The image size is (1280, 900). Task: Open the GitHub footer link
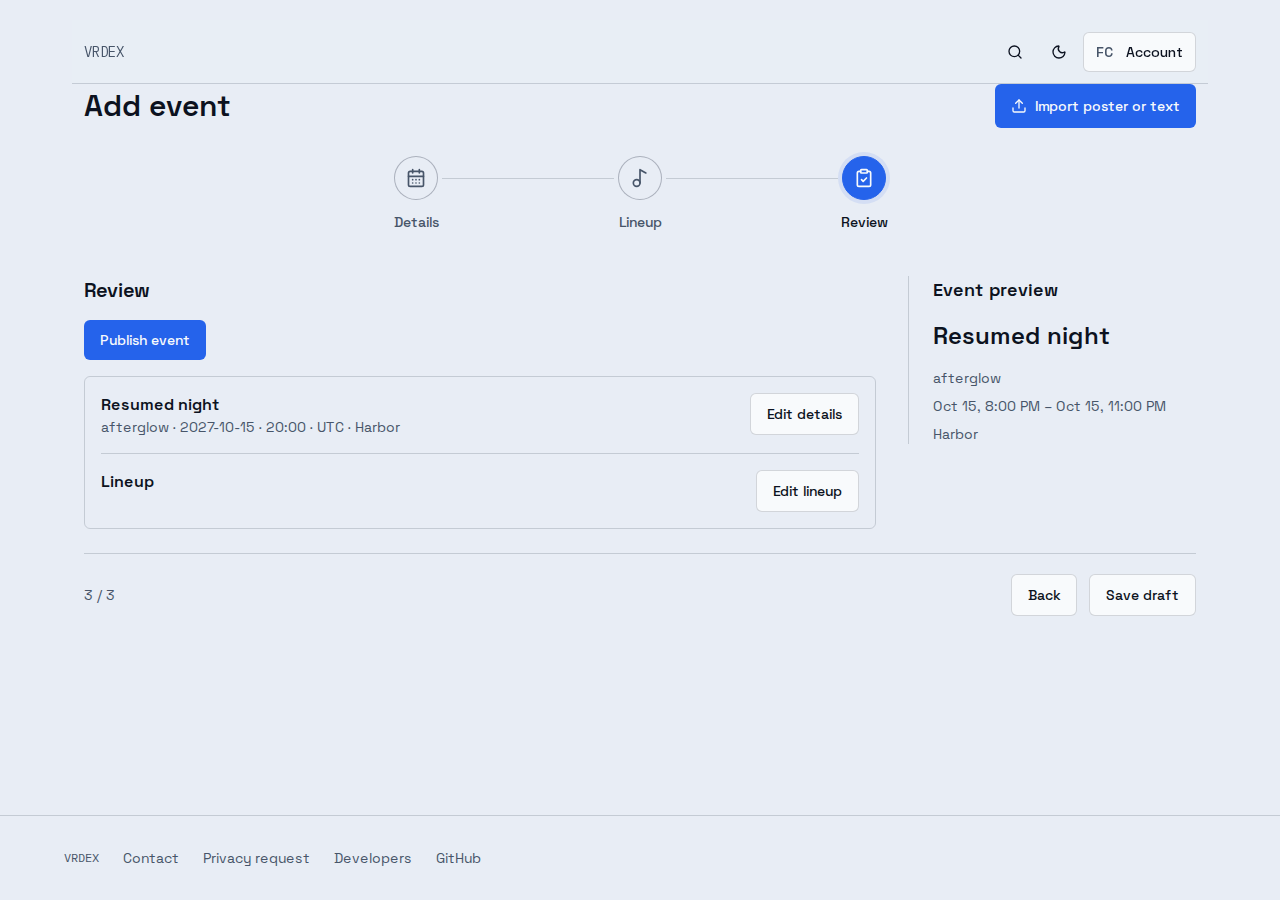pyautogui.click(x=458, y=858)
